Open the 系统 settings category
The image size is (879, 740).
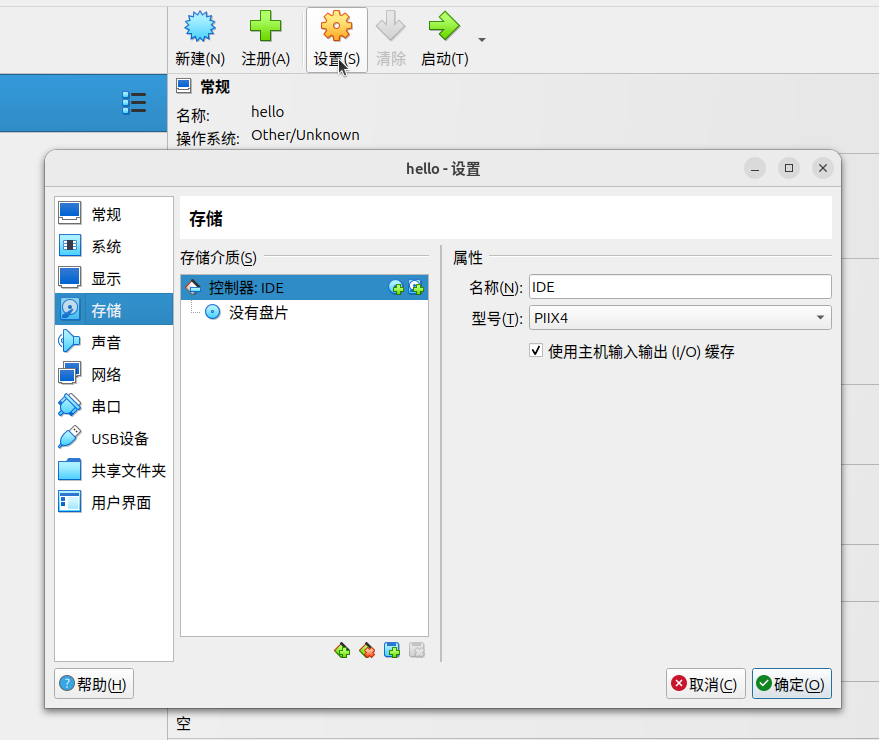point(106,247)
